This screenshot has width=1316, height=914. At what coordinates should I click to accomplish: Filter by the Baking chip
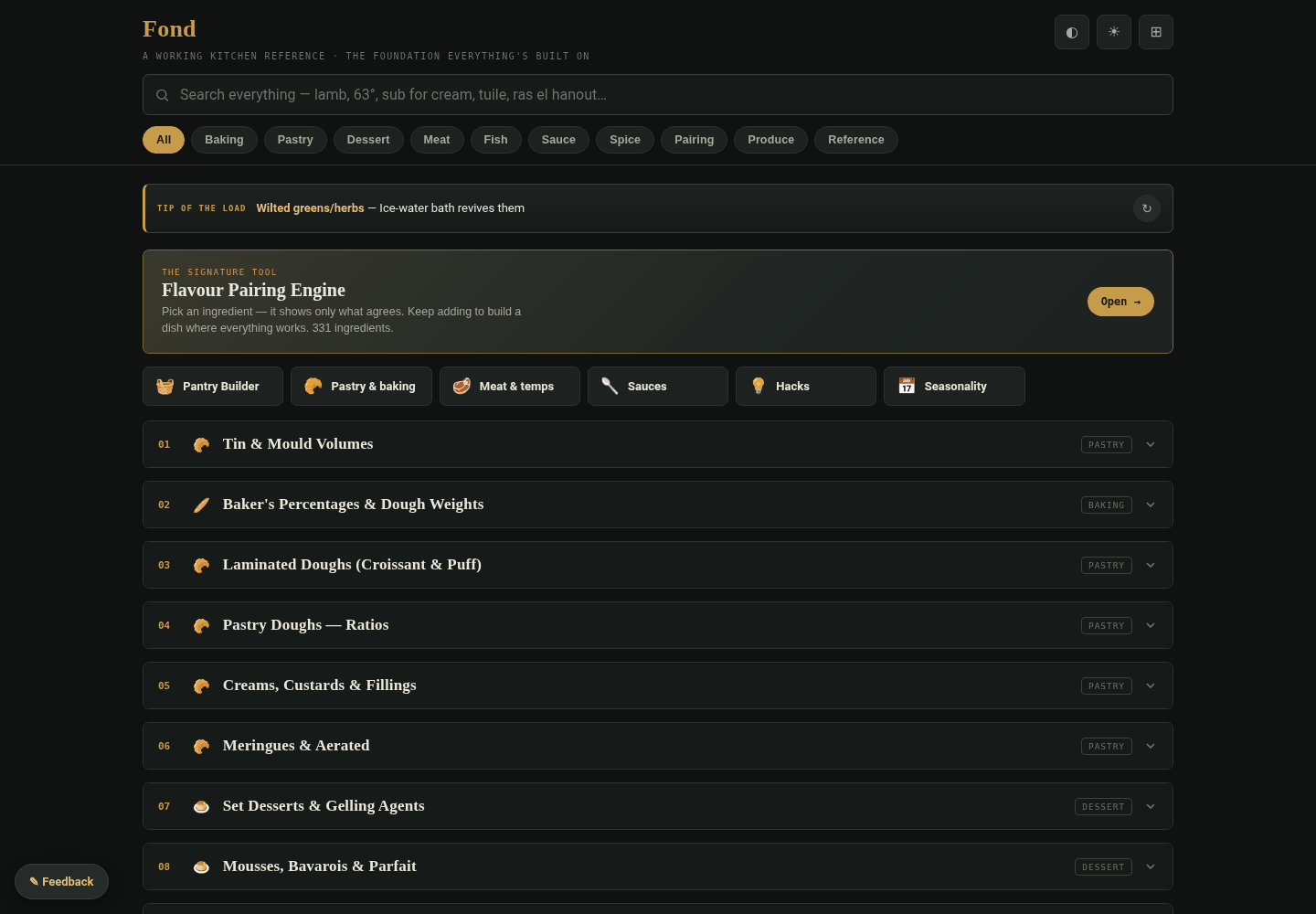pos(224,140)
